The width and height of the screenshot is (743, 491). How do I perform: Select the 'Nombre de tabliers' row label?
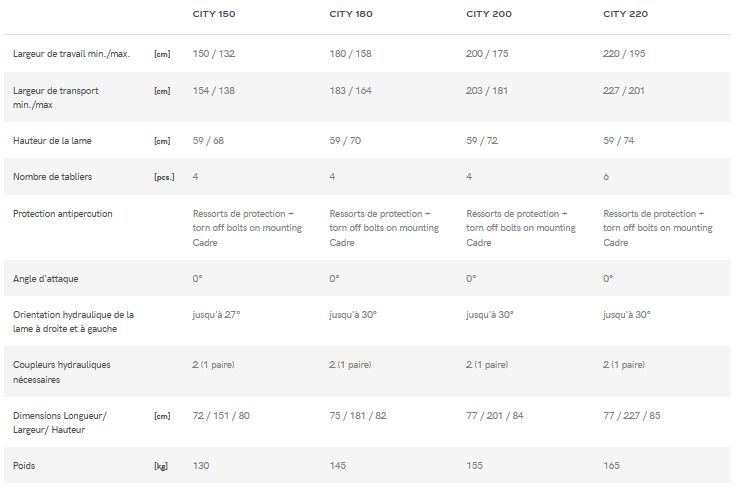coord(52,177)
